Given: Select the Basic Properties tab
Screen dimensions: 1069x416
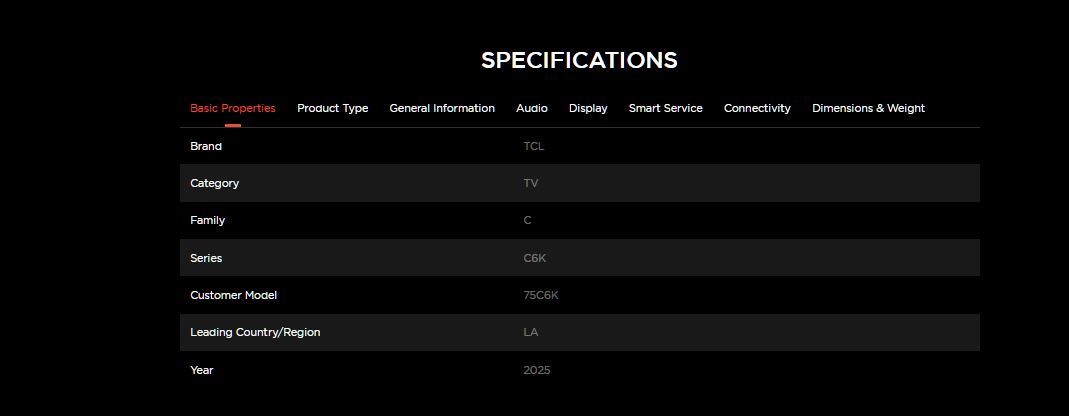Looking at the screenshot, I should pos(232,108).
